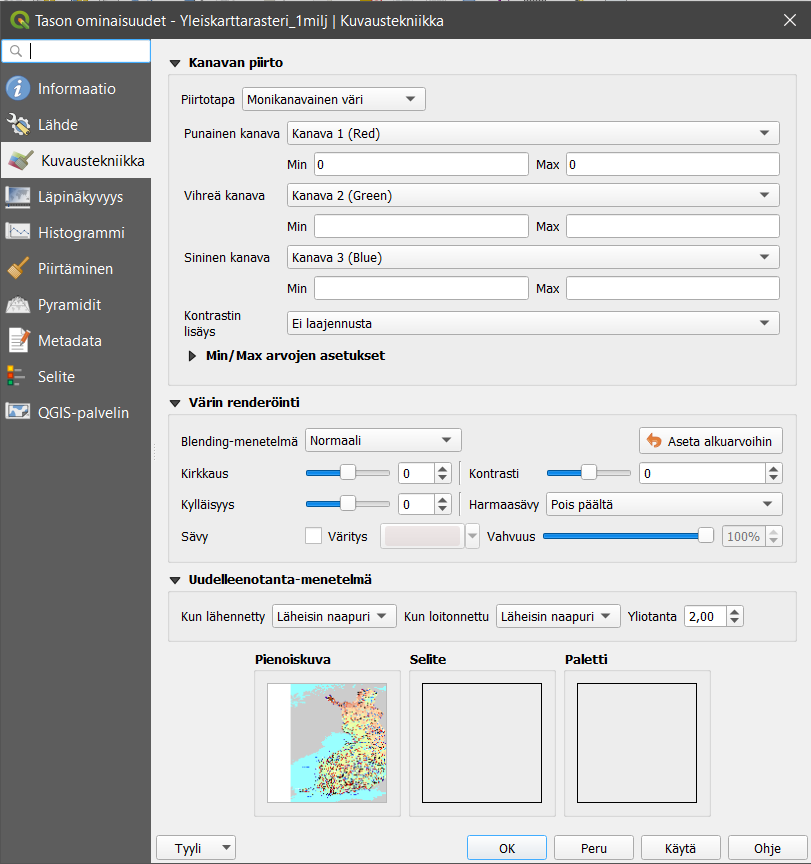Open the Kontrastin lisäys dropdown

tap(532, 323)
